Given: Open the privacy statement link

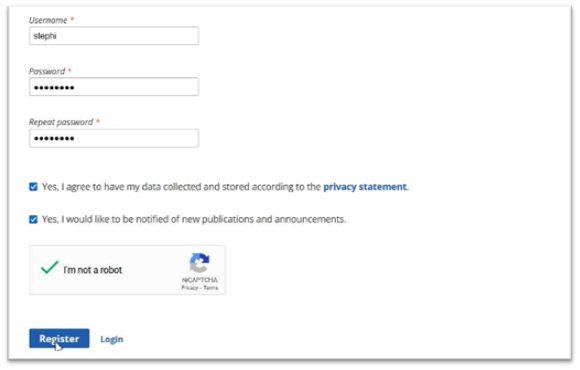Looking at the screenshot, I should pos(365,187).
